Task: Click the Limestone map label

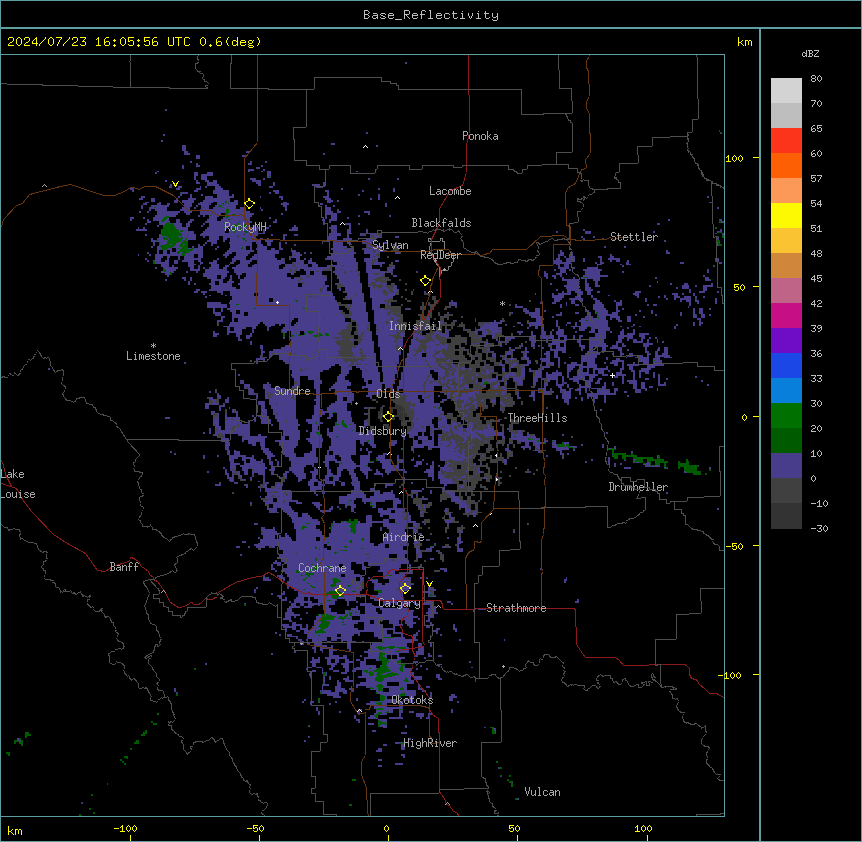Action: 153,356
